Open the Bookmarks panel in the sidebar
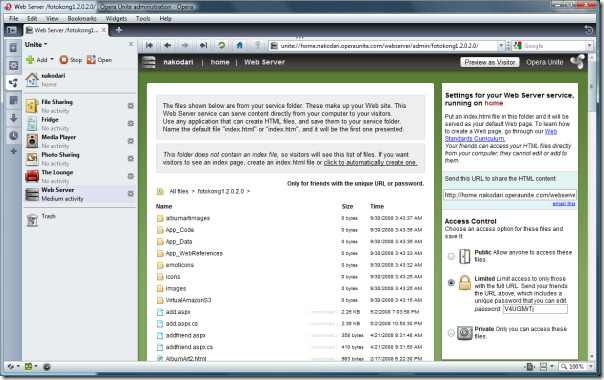Viewport: 604px width, 380px height. [13, 48]
